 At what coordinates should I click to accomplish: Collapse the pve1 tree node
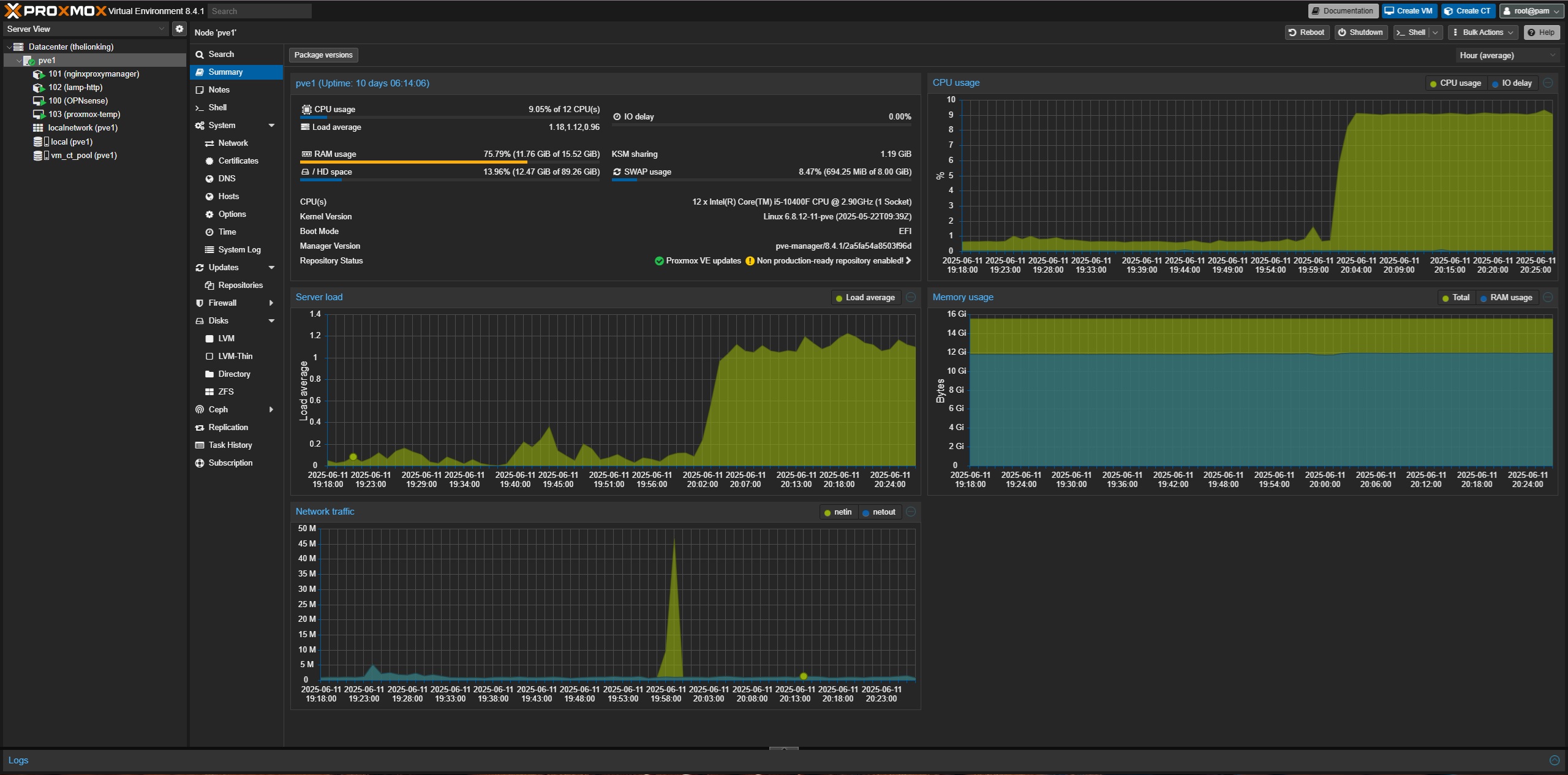tap(19, 61)
